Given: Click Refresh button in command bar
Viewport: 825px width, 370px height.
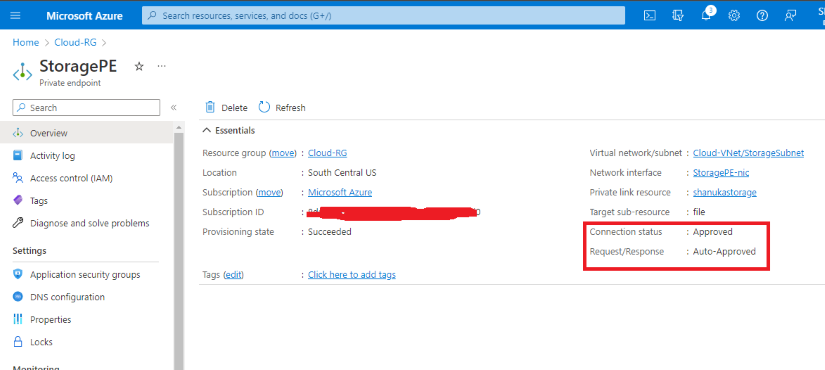Looking at the screenshot, I should point(282,107).
